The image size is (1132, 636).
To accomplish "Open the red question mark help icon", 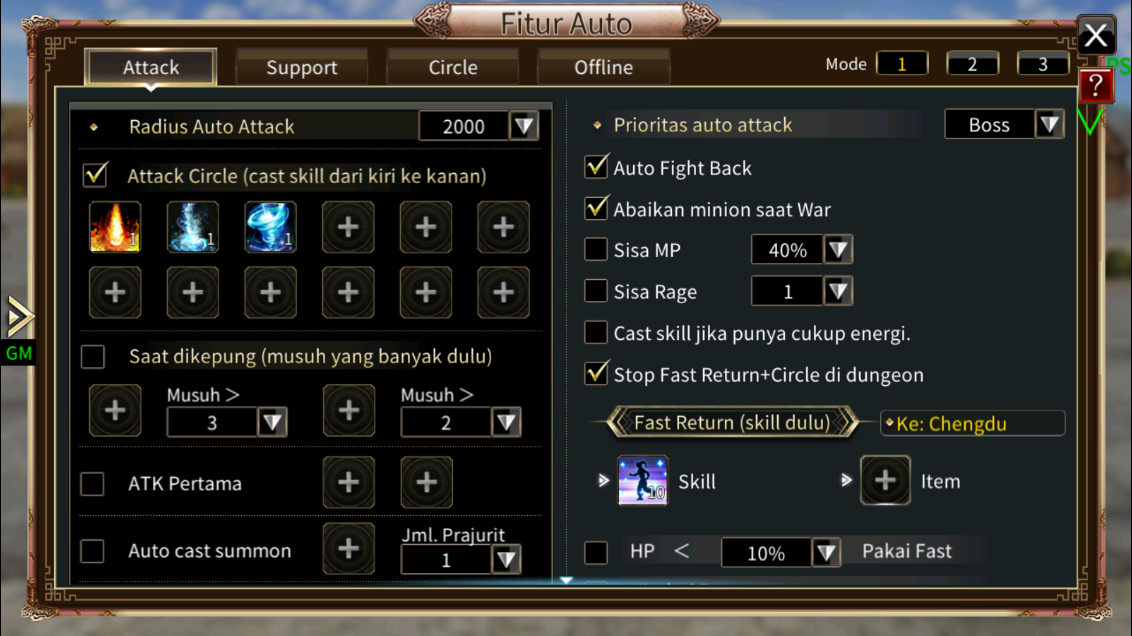I will 1095,87.
